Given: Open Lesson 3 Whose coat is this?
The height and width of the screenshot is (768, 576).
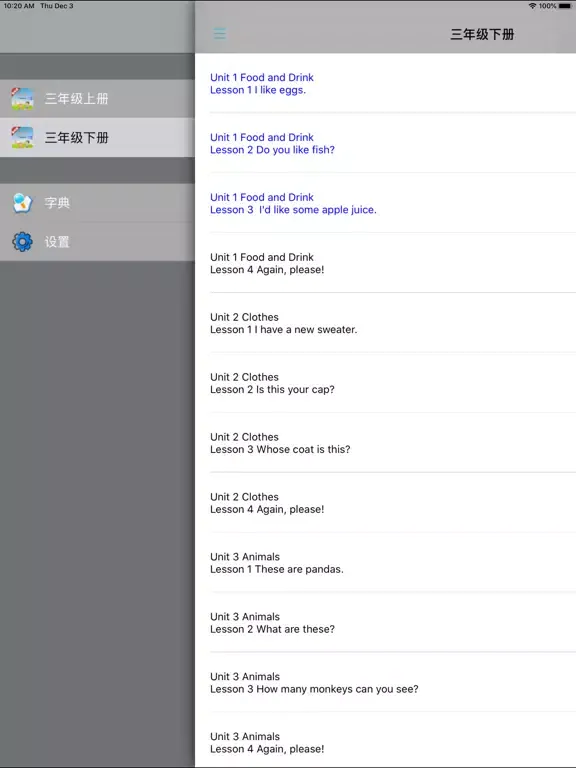Looking at the screenshot, I should pyautogui.click(x=385, y=443).
